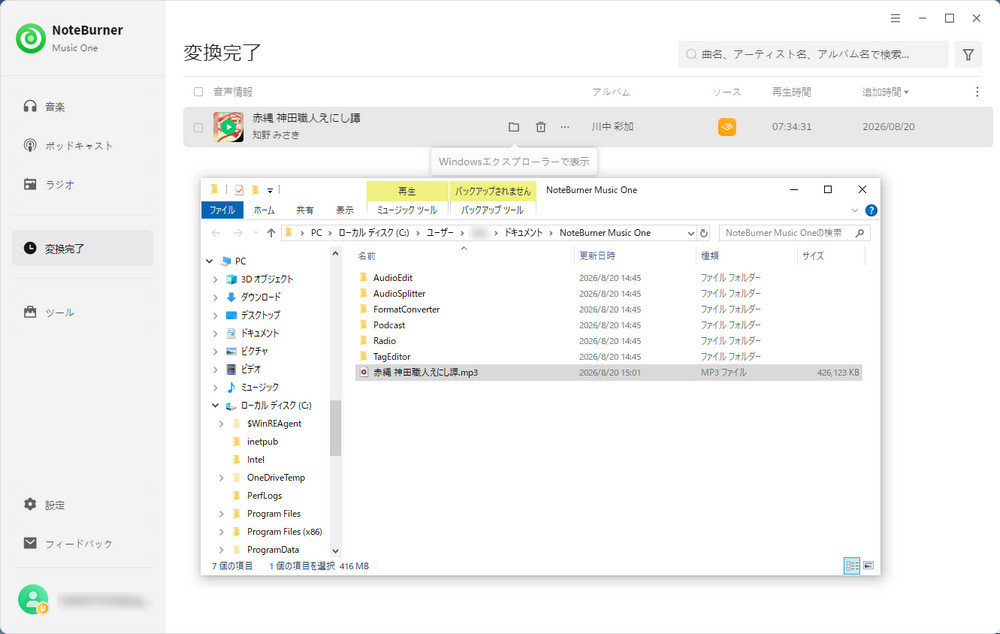The height and width of the screenshot is (634, 1000).
Task: Open the Explorer address bar history dropdown
Action: pos(691,233)
